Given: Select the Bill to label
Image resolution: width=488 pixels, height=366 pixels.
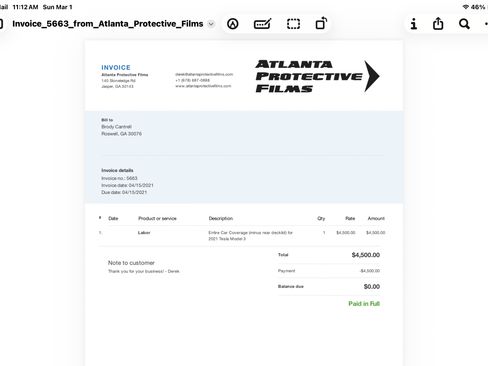Looking at the screenshot, I should click(x=107, y=120).
